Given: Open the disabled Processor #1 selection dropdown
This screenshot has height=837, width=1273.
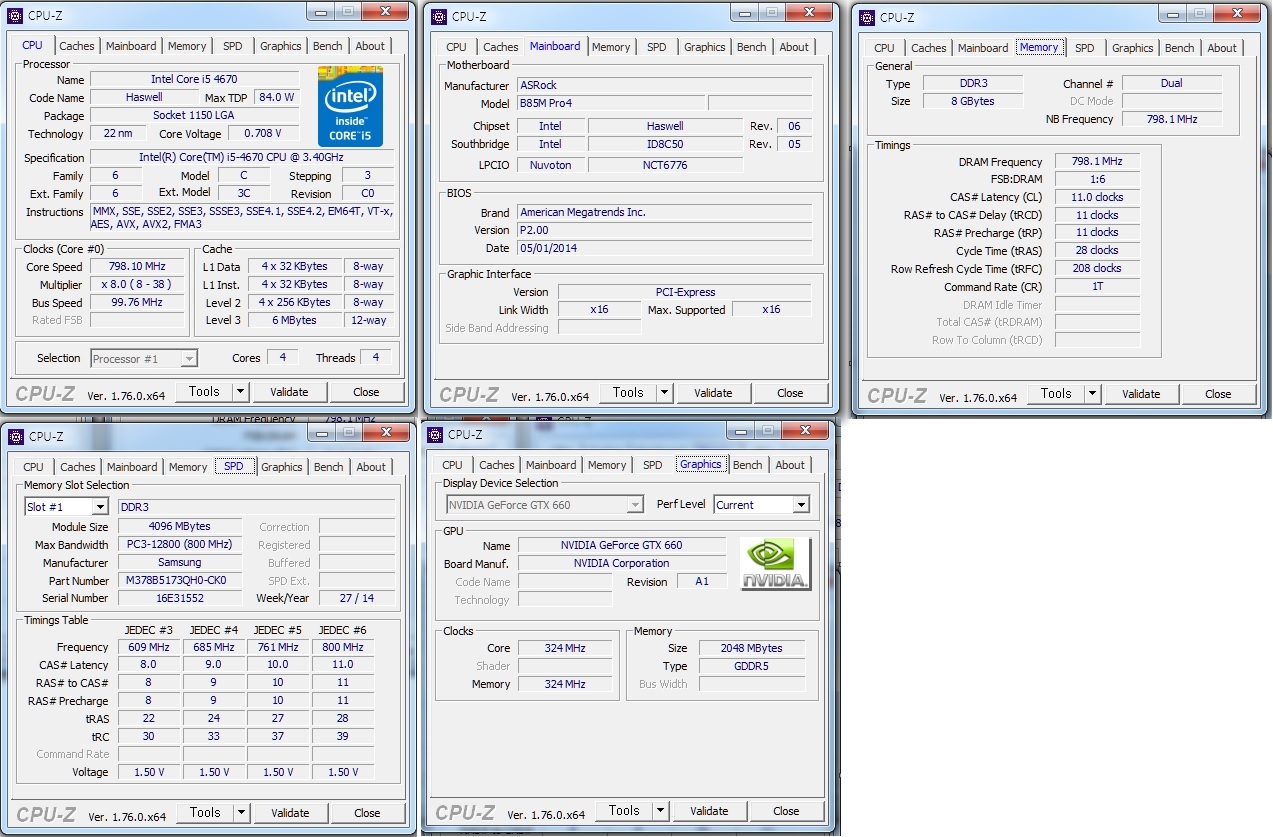Looking at the screenshot, I should point(189,358).
